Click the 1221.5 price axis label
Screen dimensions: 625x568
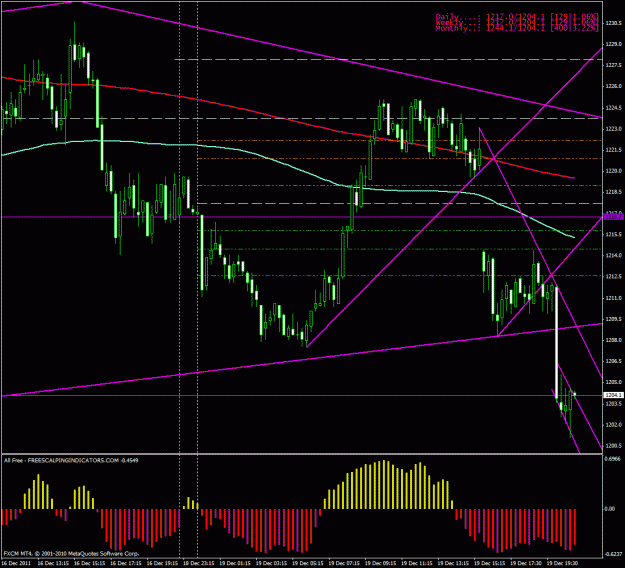click(613, 150)
